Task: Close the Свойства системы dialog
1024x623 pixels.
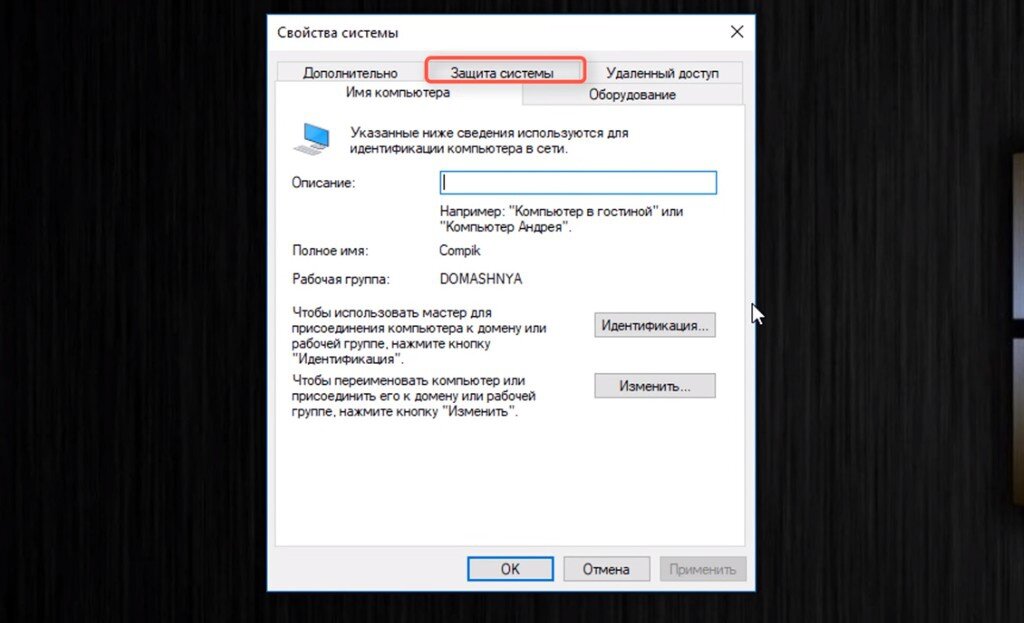Action: (737, 32)
